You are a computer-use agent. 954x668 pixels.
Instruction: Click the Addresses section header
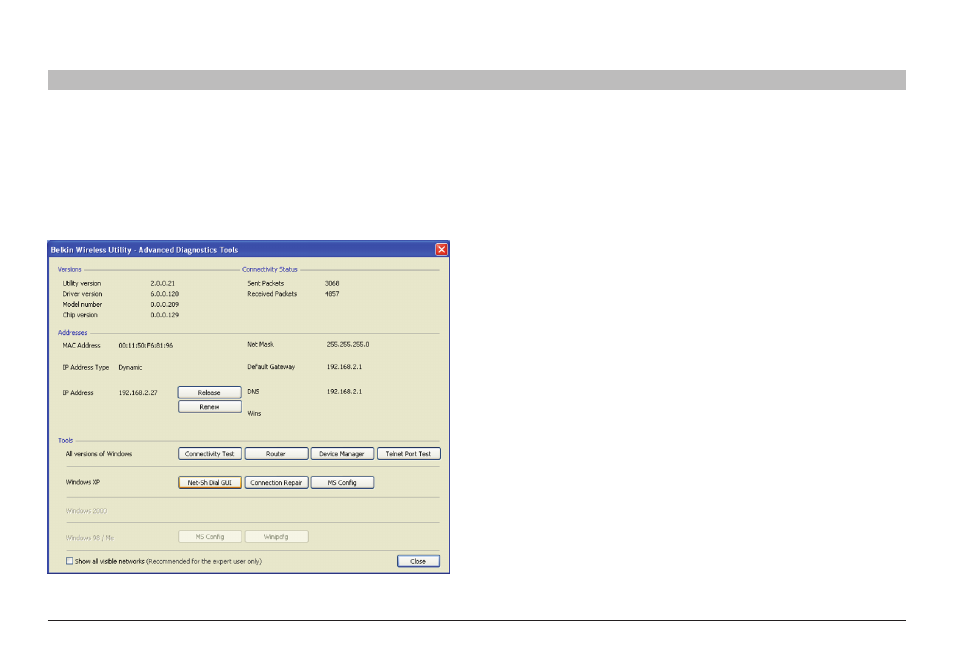[x=72, y=333]
